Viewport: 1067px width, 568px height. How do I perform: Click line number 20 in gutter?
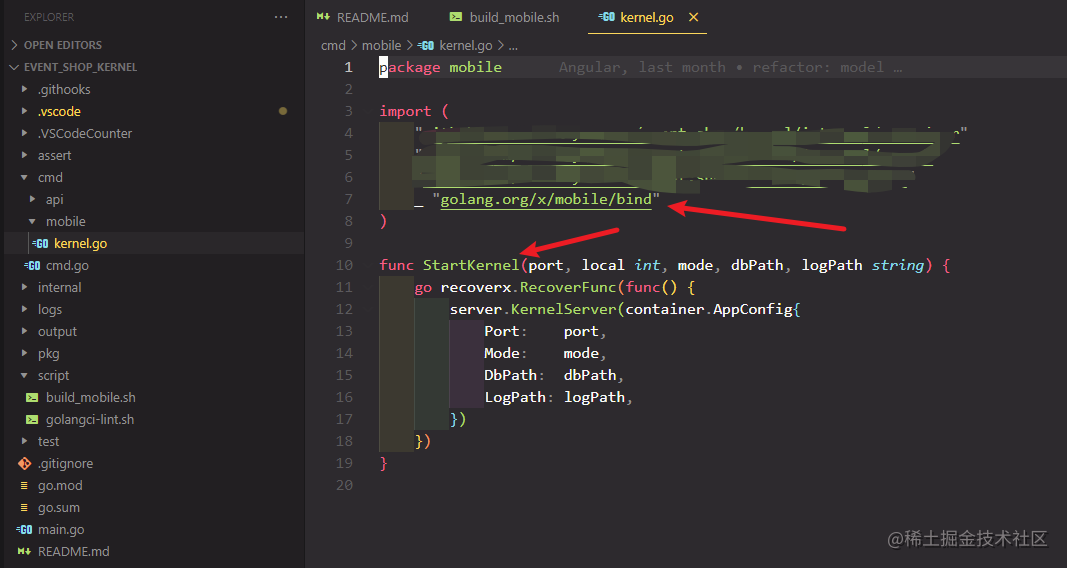click(344, 485)
